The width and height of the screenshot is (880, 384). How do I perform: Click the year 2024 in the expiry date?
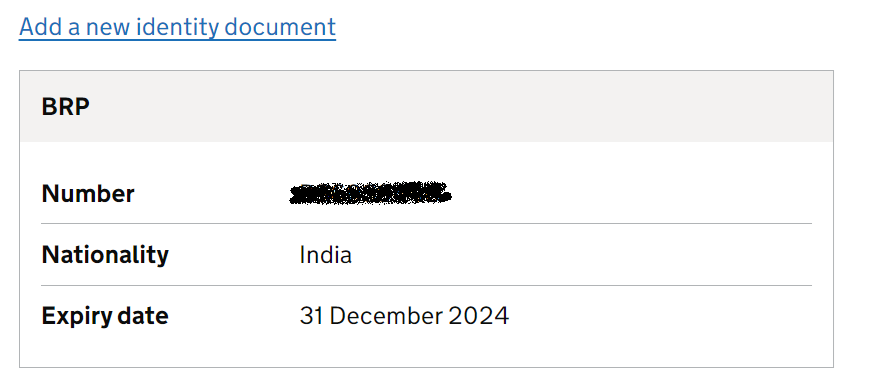click(479, 316)
